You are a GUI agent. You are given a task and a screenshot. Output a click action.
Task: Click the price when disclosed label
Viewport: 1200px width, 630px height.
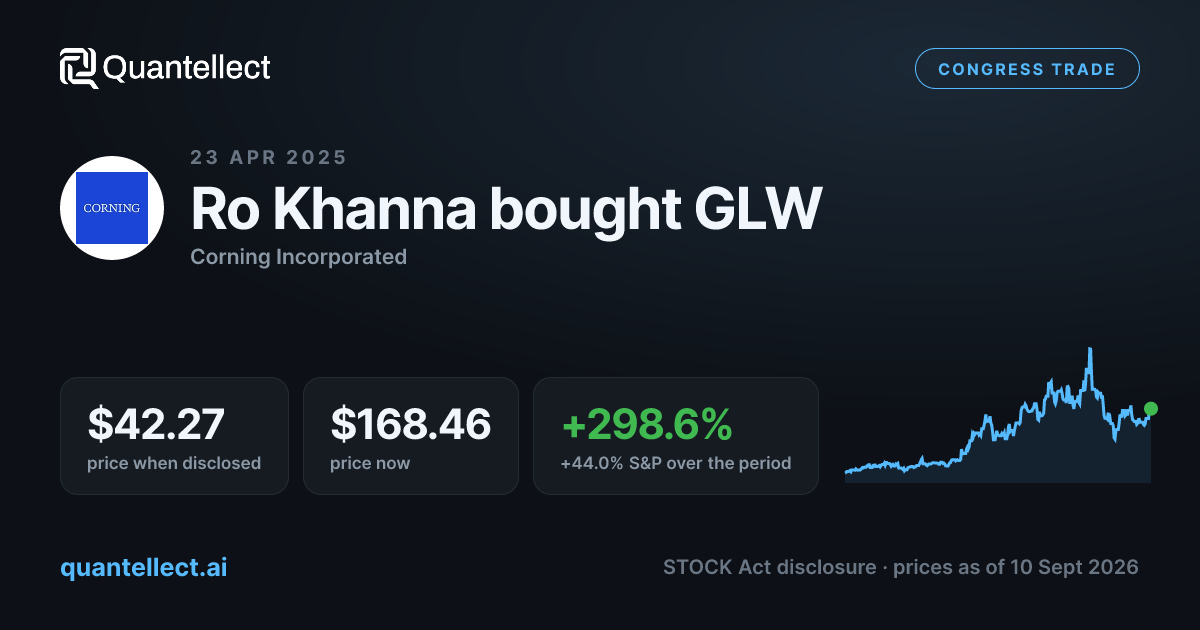click(174, 463)
